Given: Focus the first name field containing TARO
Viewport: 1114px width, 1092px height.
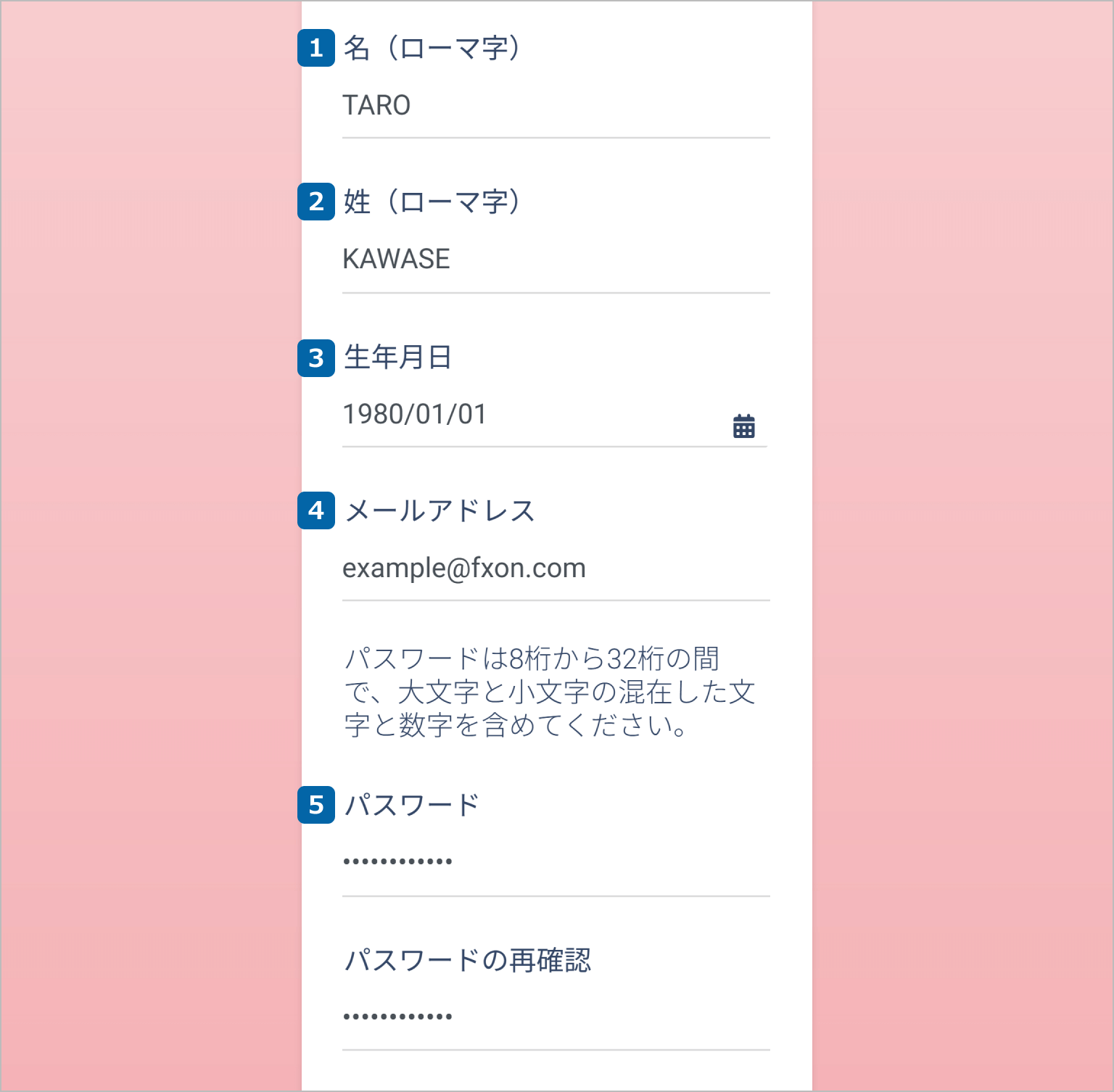Looking at the screenshot, I should click(x=555, y=106).
